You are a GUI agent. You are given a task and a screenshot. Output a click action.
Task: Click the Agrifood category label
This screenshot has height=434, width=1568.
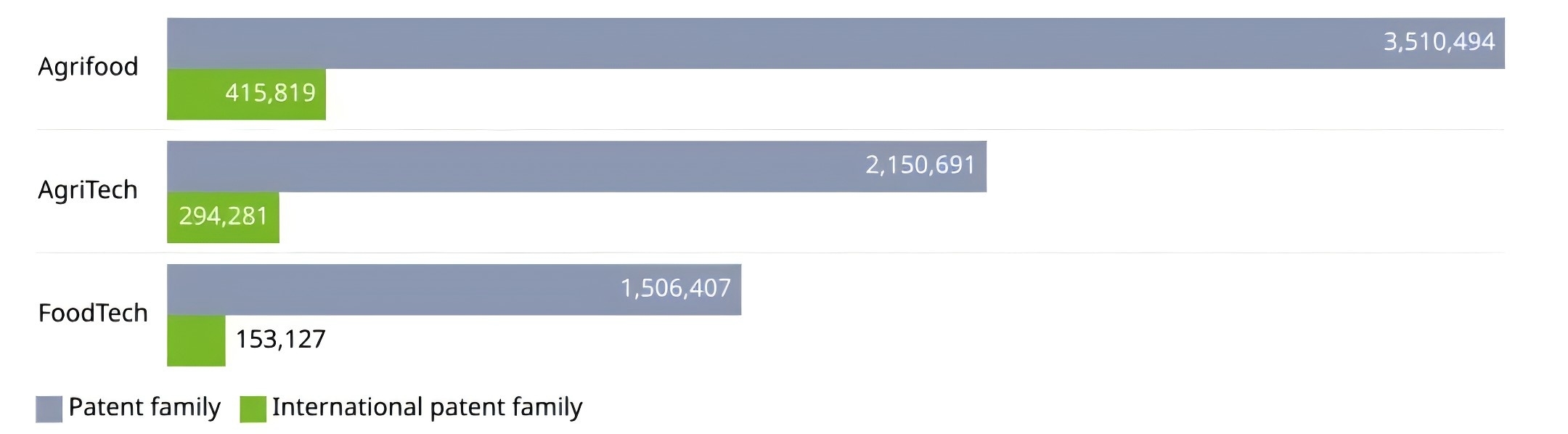coord(88,67)
